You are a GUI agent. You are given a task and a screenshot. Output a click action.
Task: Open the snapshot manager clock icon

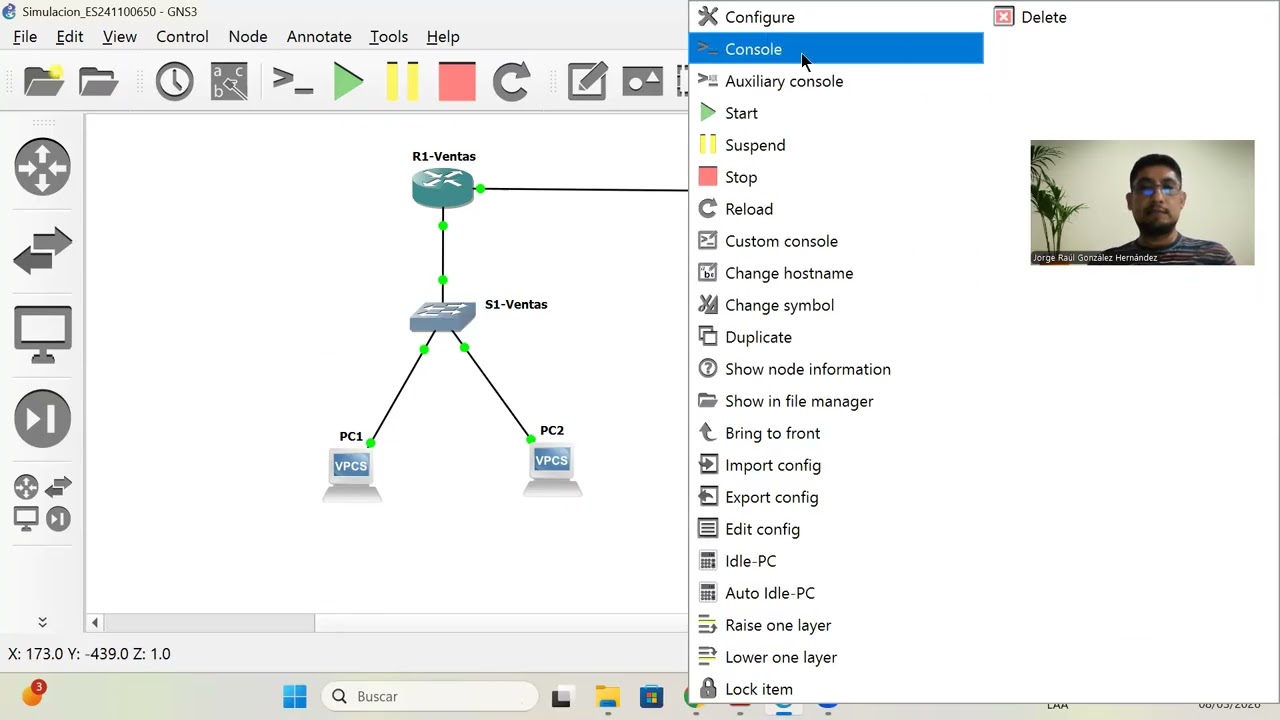click(174, 81)
